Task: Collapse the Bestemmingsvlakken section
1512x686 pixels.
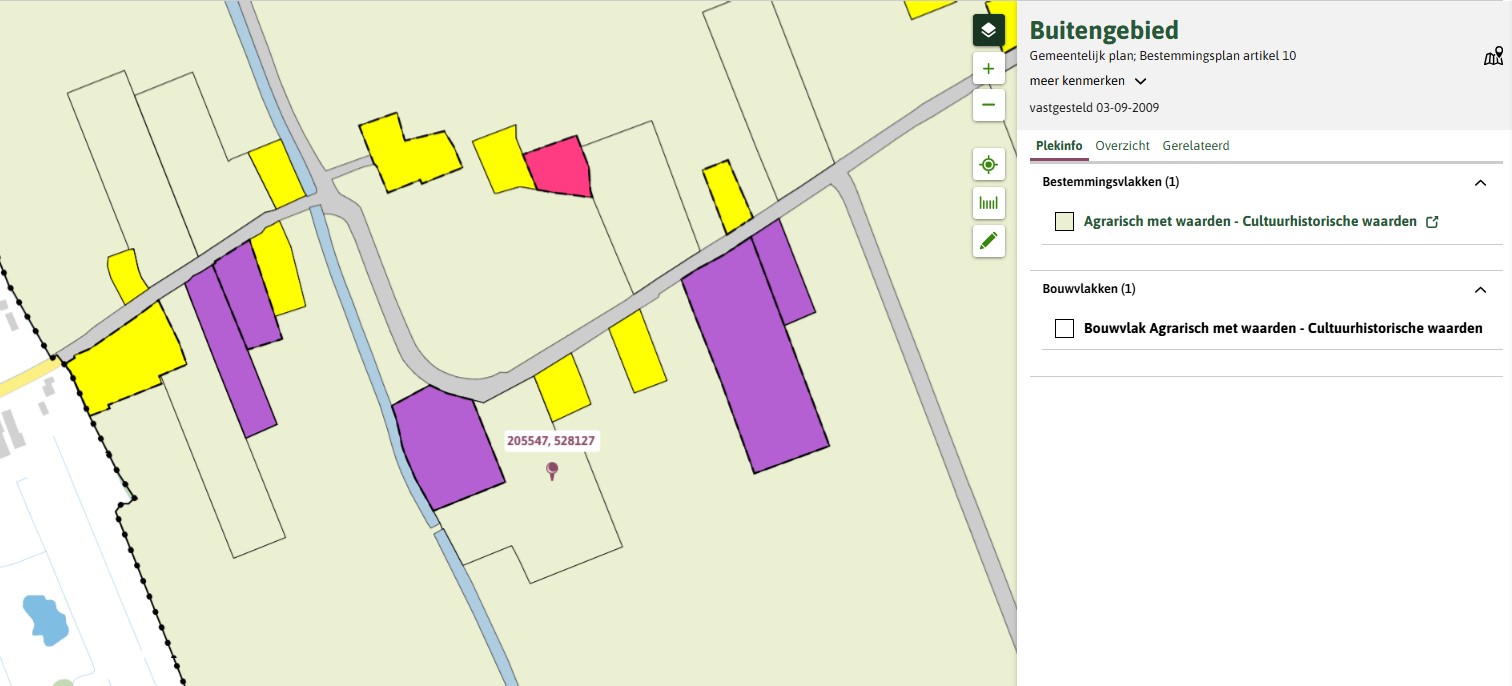Action: 1480,183
